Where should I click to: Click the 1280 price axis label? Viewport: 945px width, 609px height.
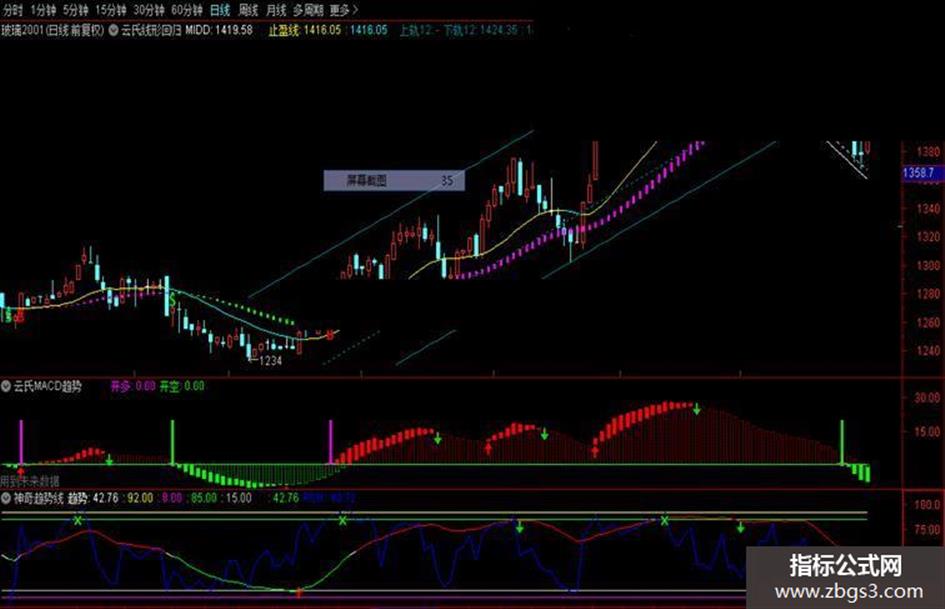pyautogui.click(x=928, y=294)
